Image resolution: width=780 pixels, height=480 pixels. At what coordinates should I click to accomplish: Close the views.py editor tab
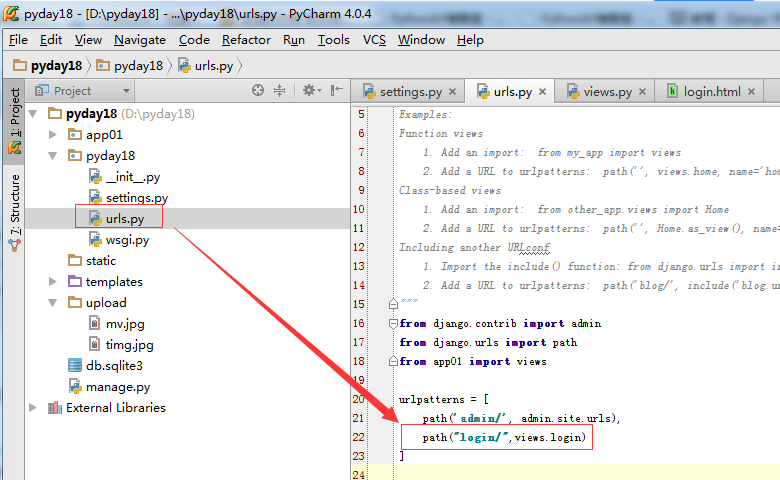(643, 92)
